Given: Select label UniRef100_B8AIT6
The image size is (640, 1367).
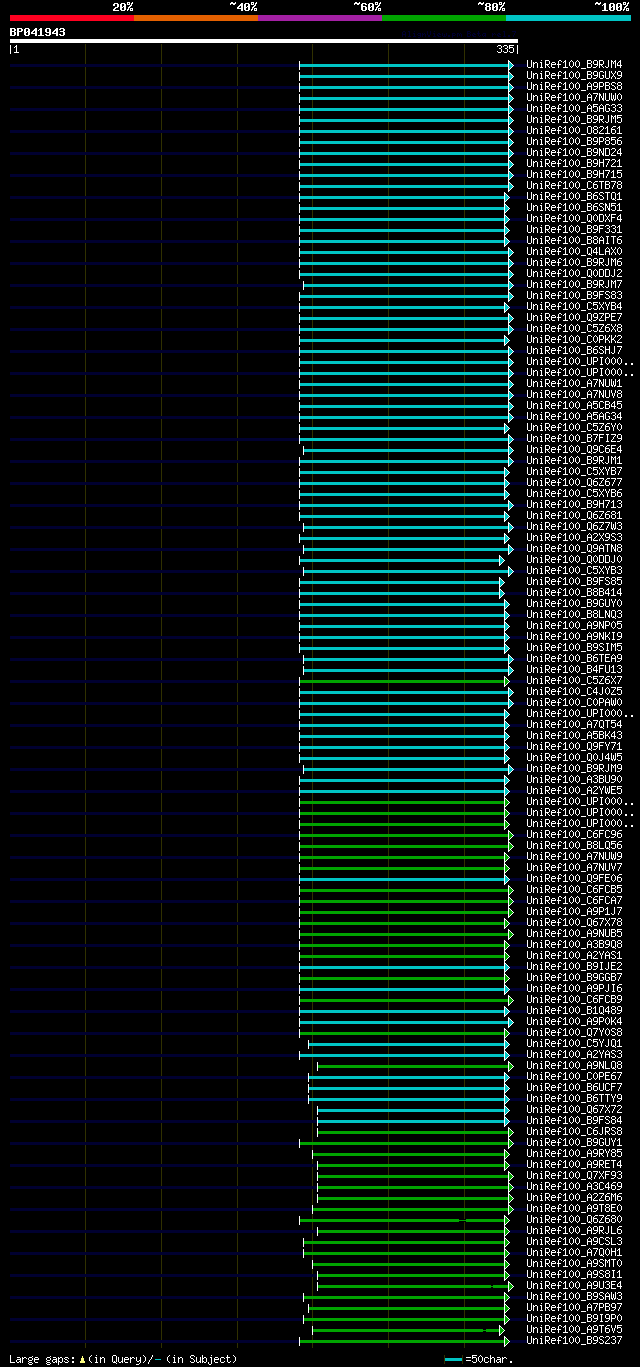Looking at the screenshot, I should (574, 241).
